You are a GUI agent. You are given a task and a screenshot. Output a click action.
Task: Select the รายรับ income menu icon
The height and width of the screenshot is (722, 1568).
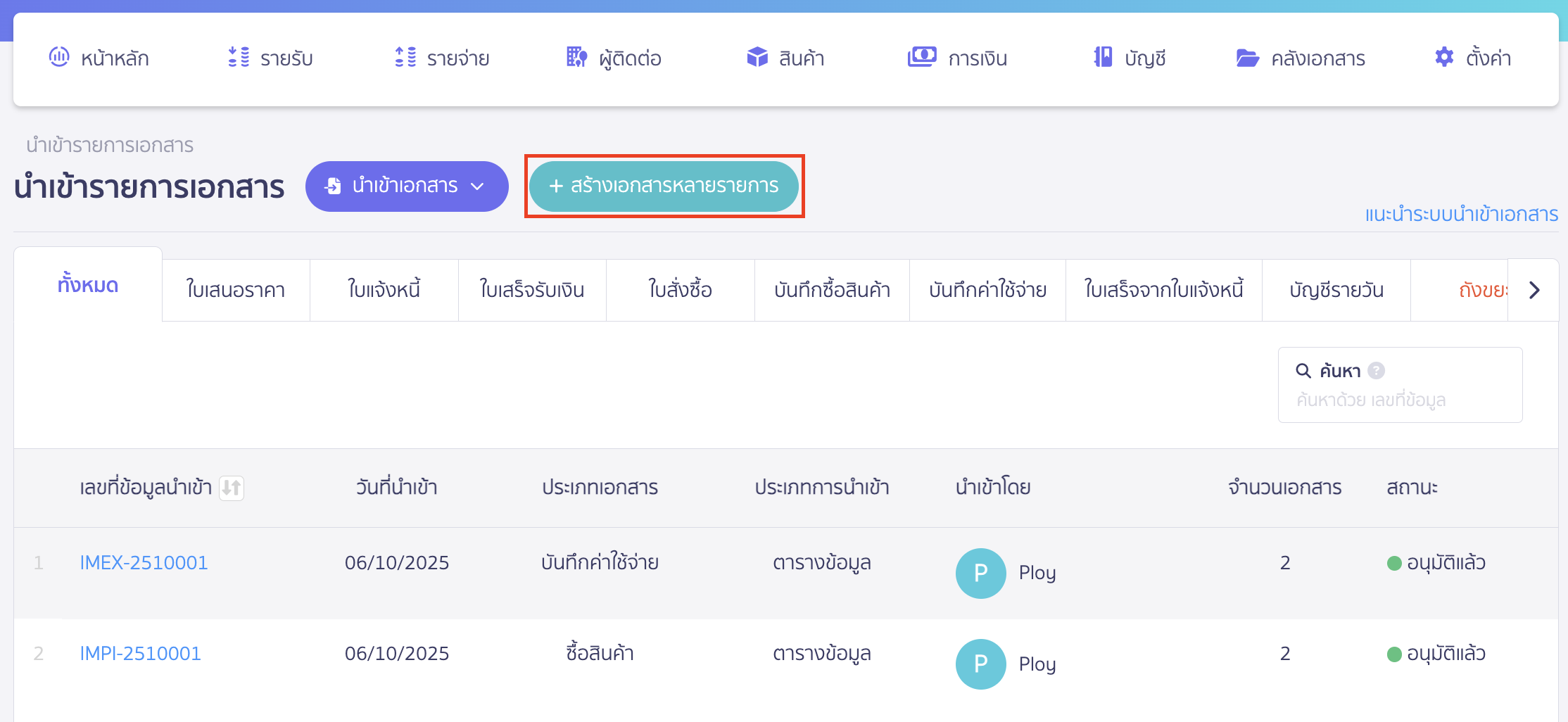[239, 58]
